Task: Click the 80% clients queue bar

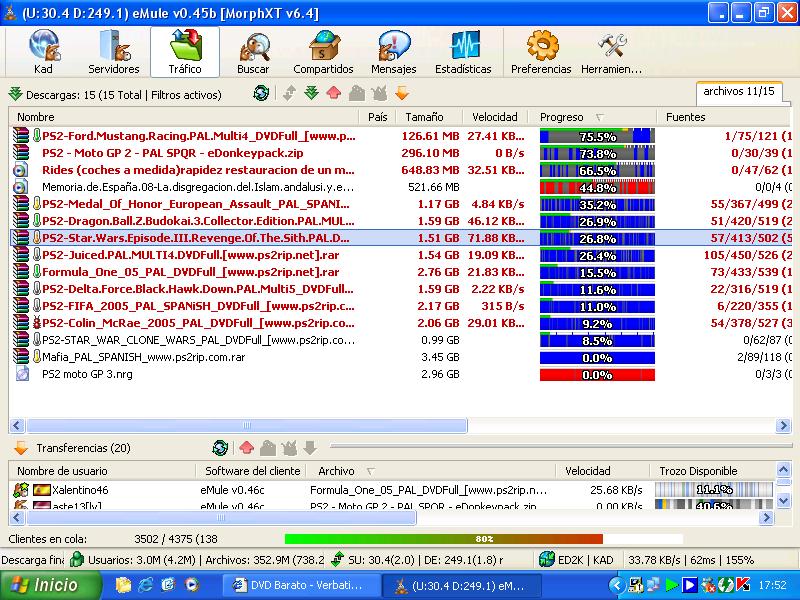Action: [x=484, y=539]
